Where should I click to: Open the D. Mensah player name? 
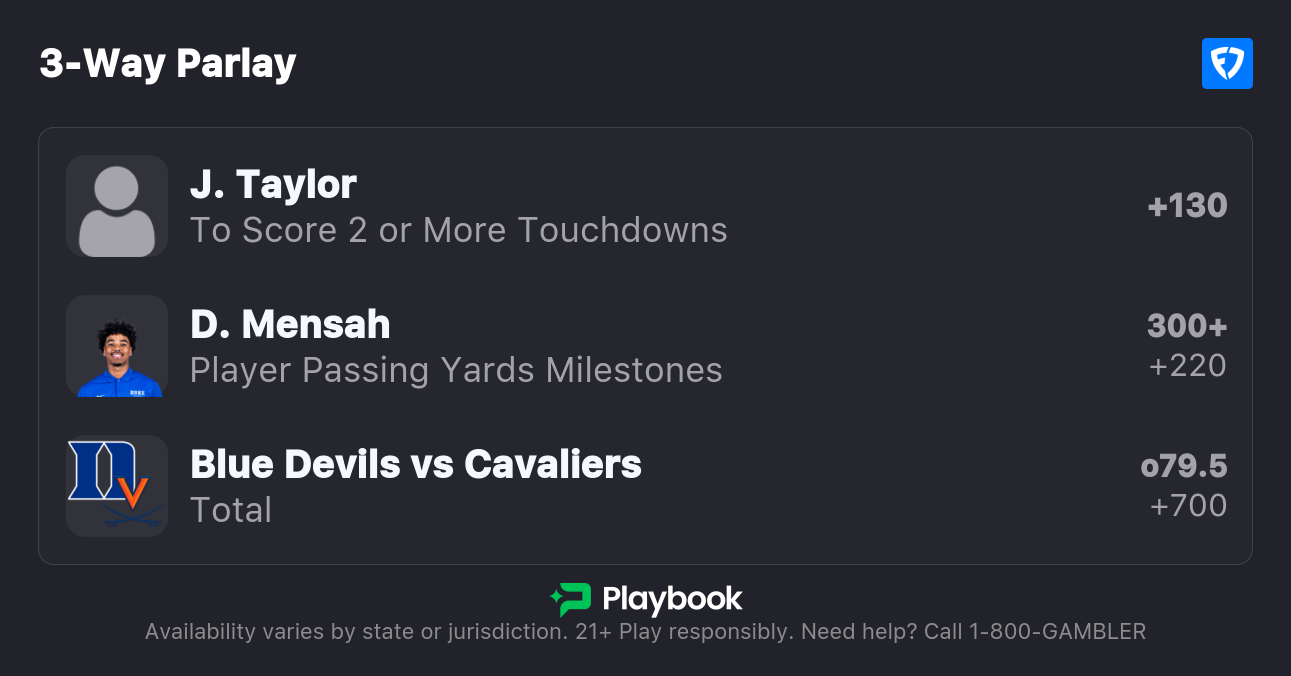tap(290, 325)
